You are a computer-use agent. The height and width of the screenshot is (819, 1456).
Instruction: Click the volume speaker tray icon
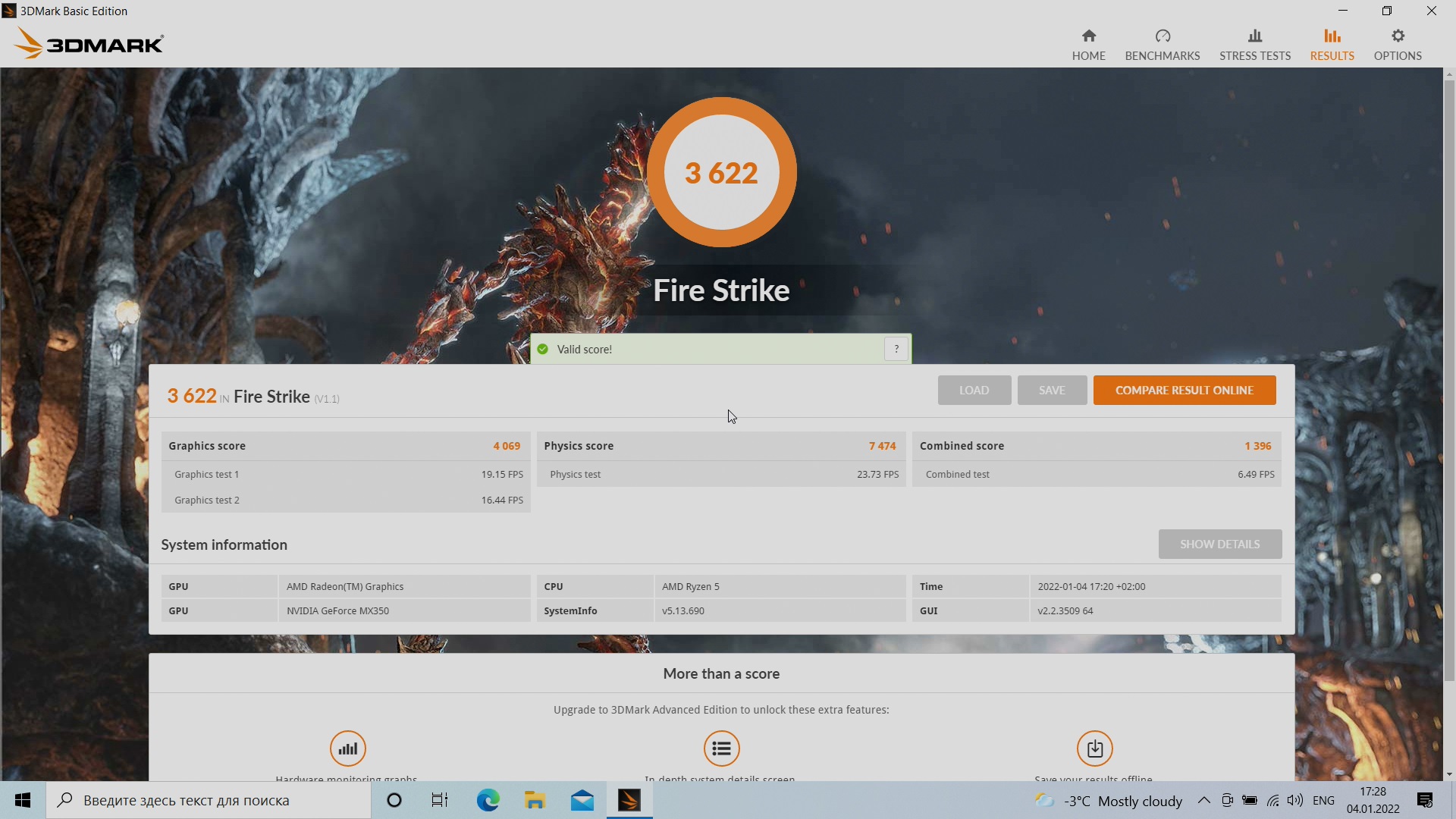[x=1294, y=800]
